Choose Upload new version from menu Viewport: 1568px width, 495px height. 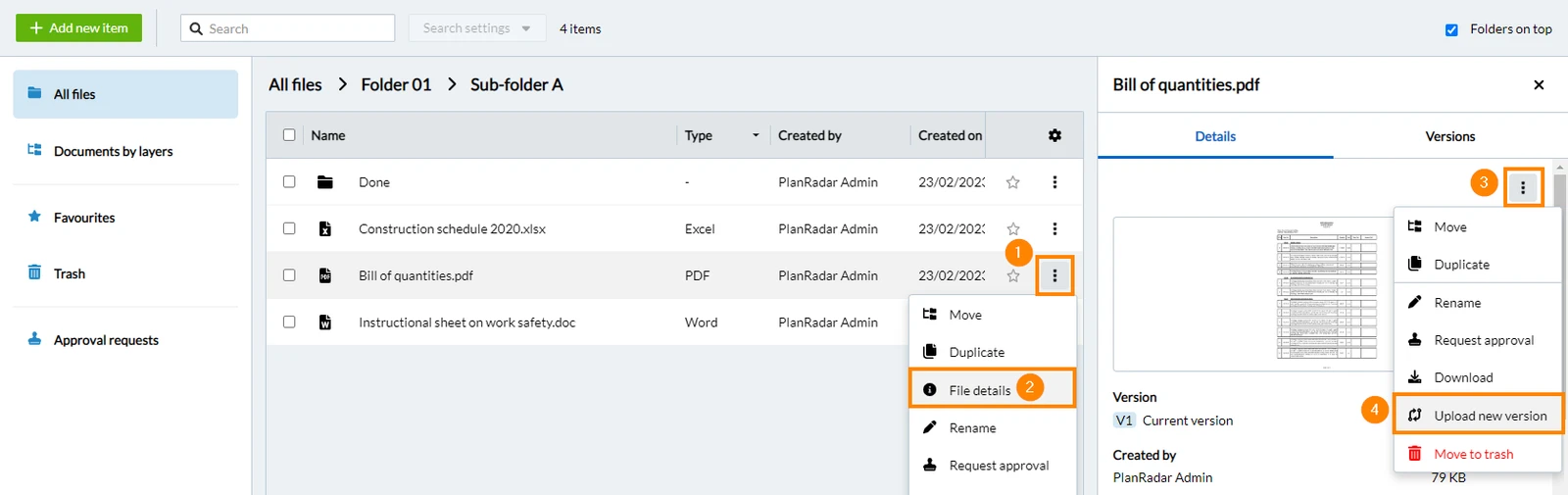(x=1479, y=416)
